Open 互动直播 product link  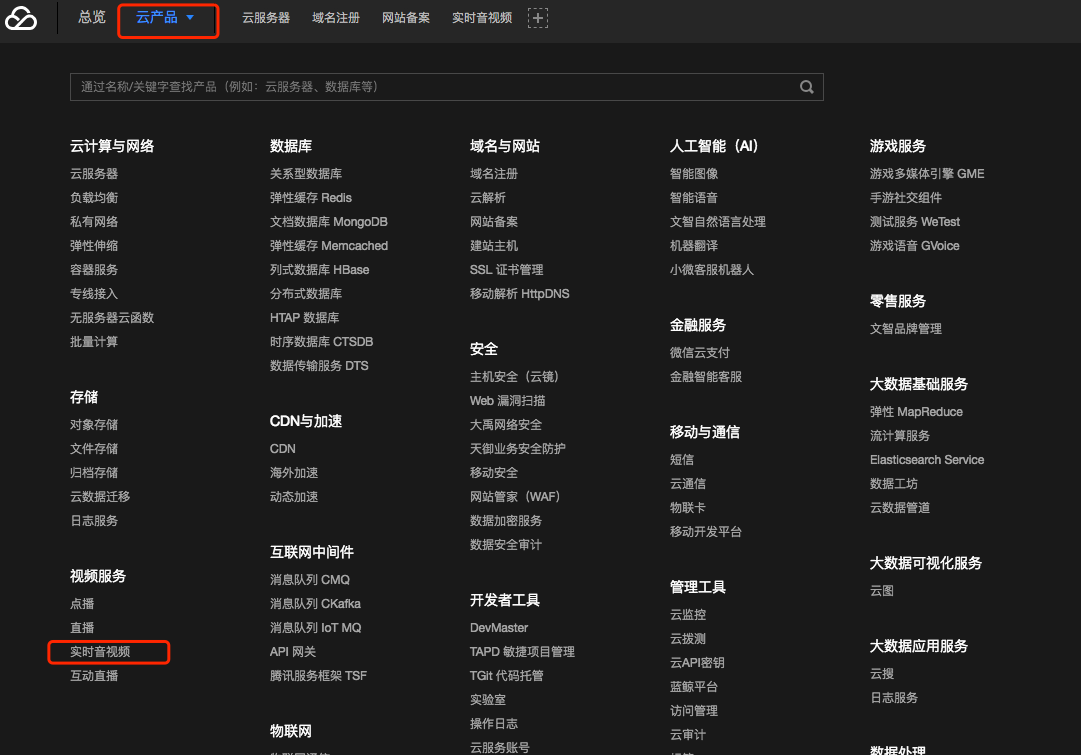(x=94, y=676)
